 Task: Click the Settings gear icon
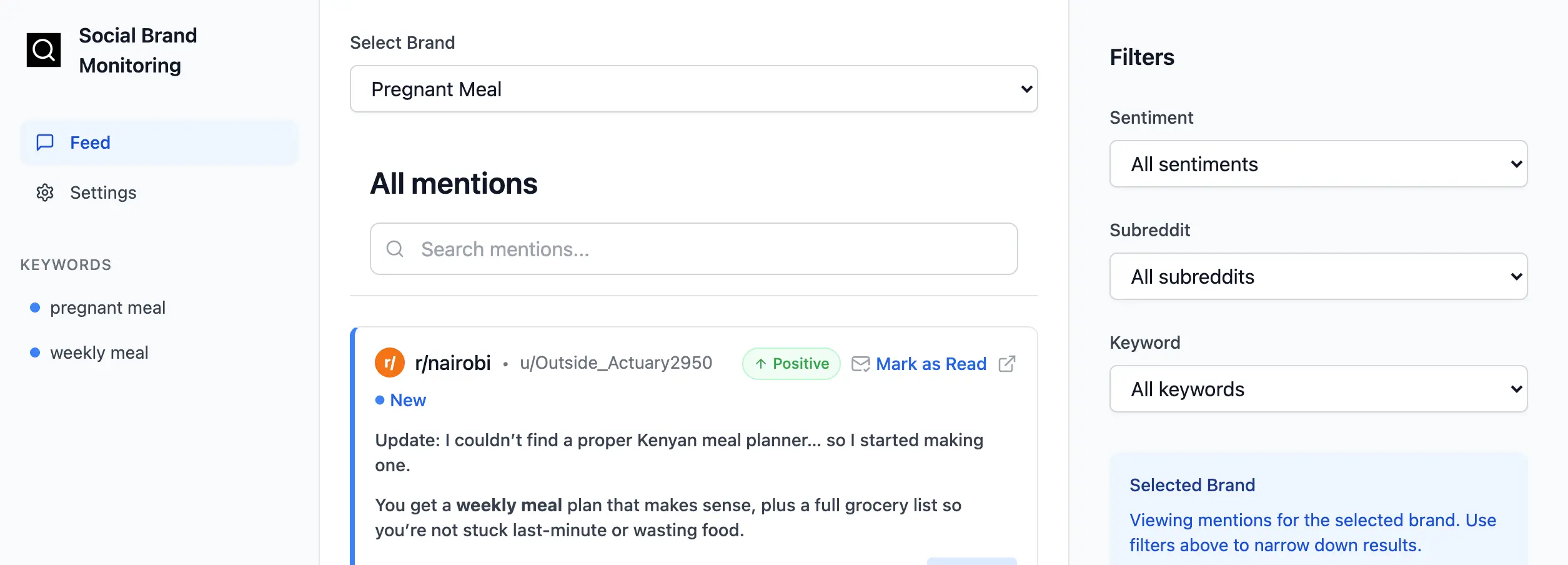[x=45, y=192]
